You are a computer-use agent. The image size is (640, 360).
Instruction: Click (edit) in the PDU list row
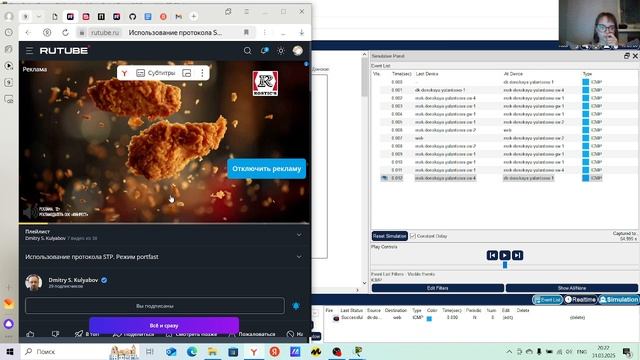tap(507, 318)
